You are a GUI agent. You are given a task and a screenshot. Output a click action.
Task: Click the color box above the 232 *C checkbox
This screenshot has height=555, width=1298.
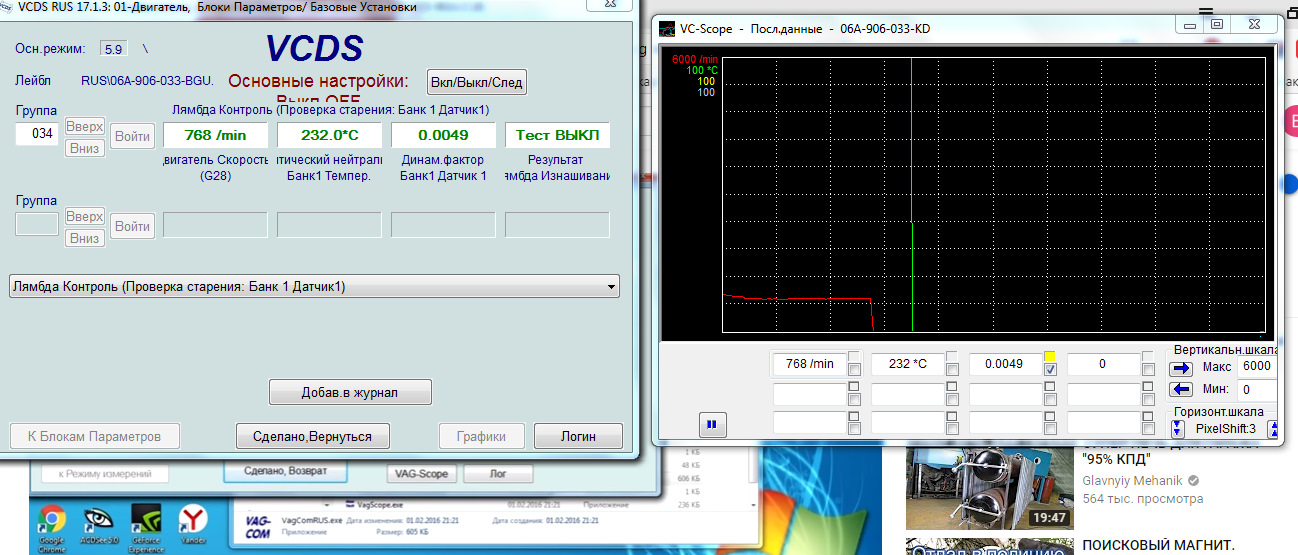pyautogui.click(x=952, y=356)
